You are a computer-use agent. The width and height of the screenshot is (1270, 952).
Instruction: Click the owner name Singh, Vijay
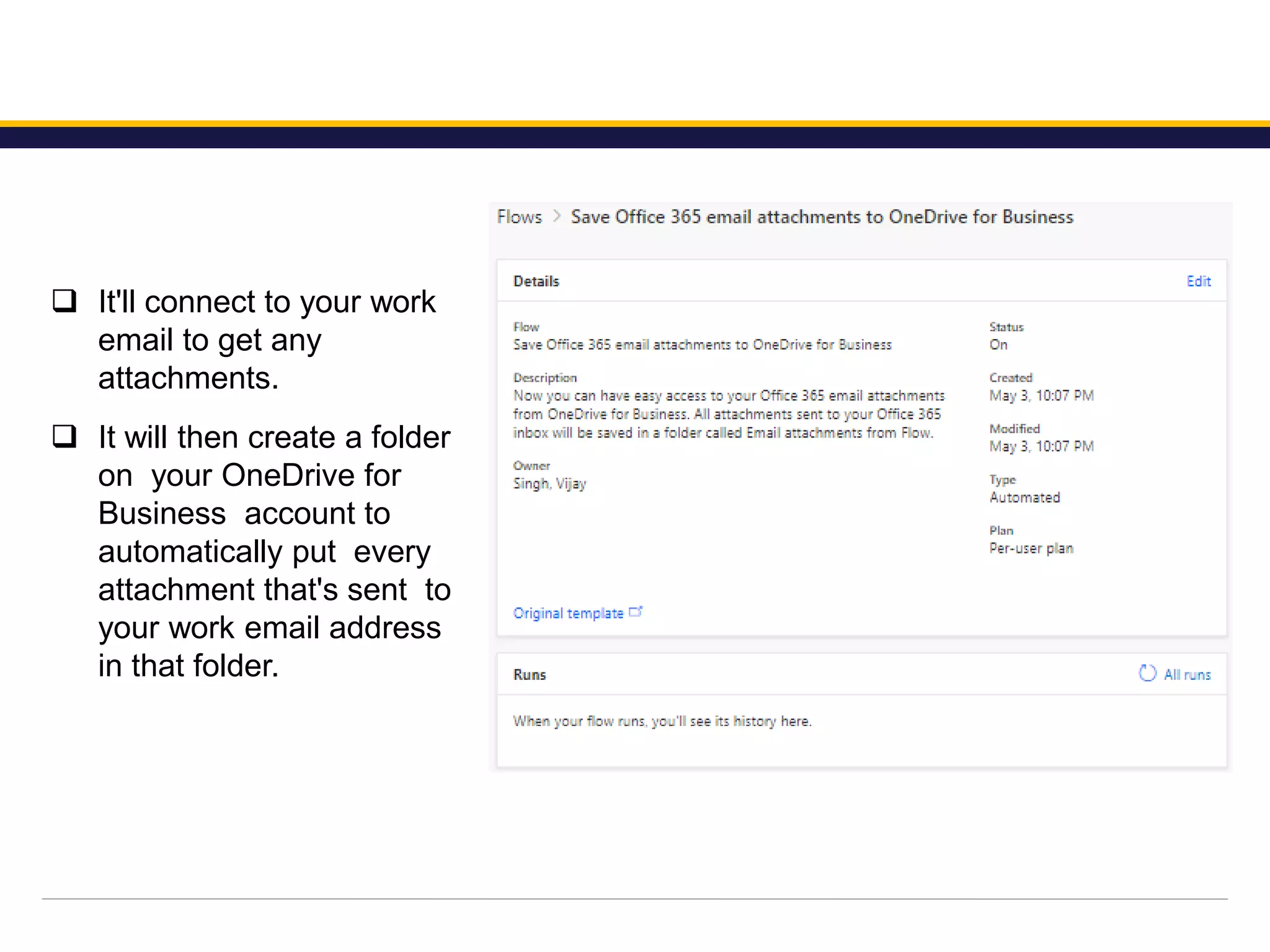[549, 483]
